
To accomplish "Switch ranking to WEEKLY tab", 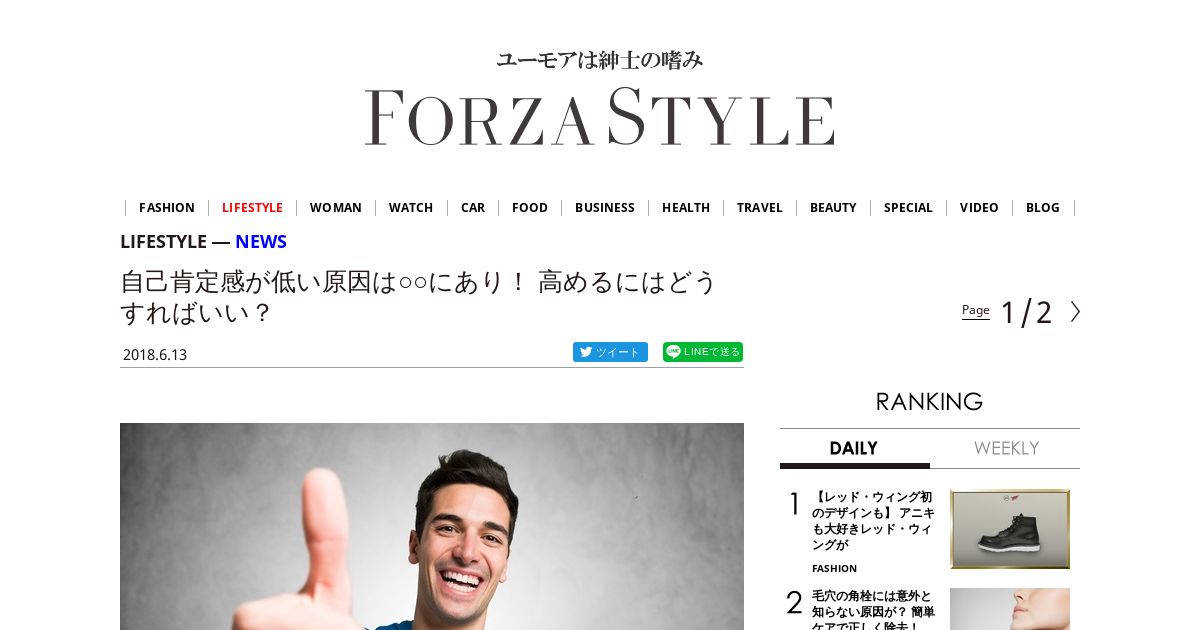I will tap(1006, 448).
